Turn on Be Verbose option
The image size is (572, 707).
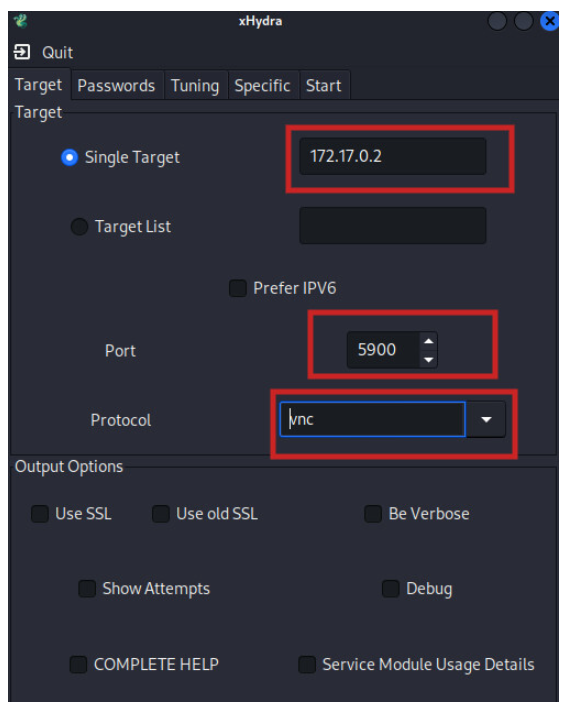tap(373, 514)
